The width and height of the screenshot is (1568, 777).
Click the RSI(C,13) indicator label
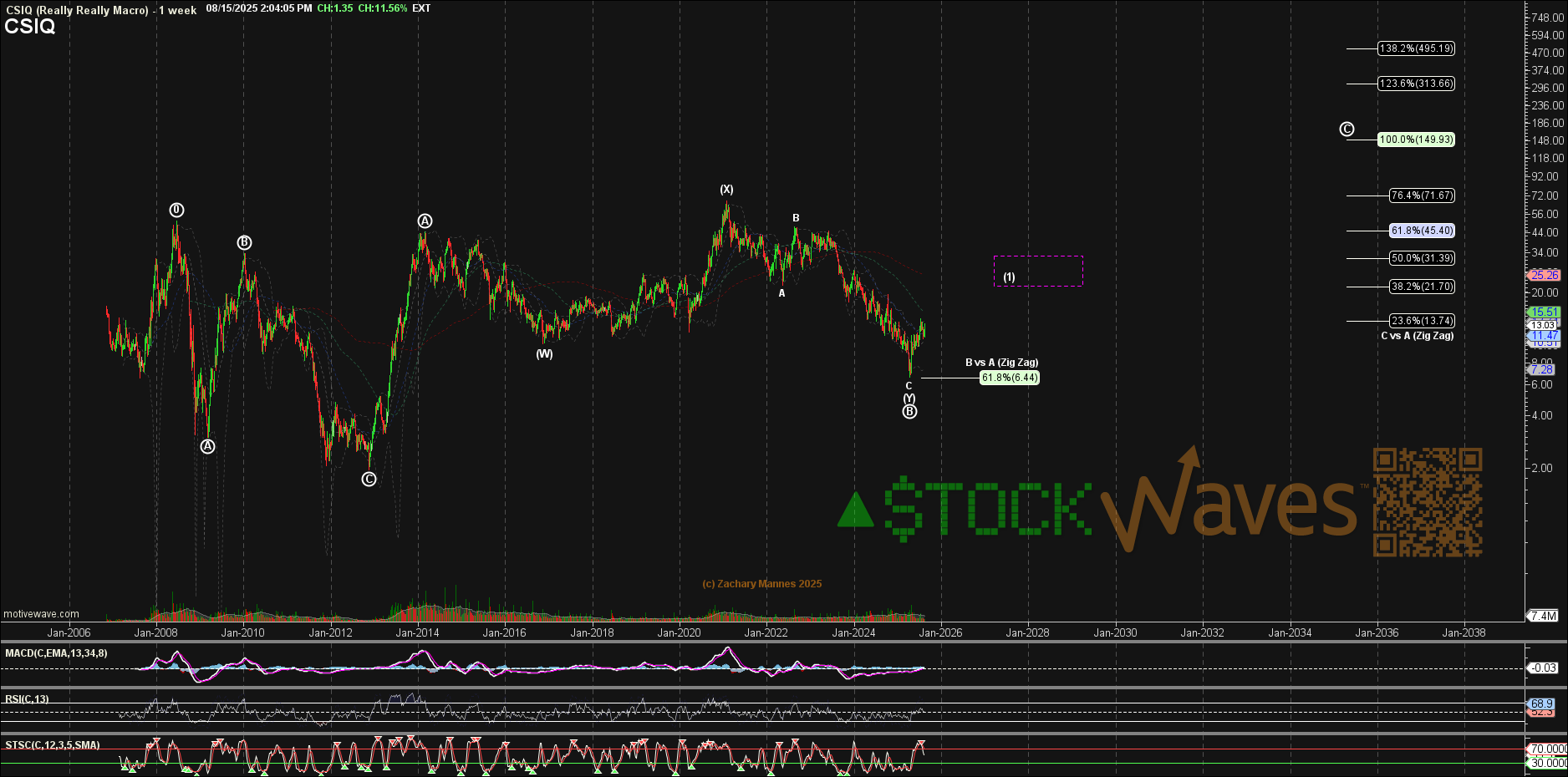click(28, 699)
